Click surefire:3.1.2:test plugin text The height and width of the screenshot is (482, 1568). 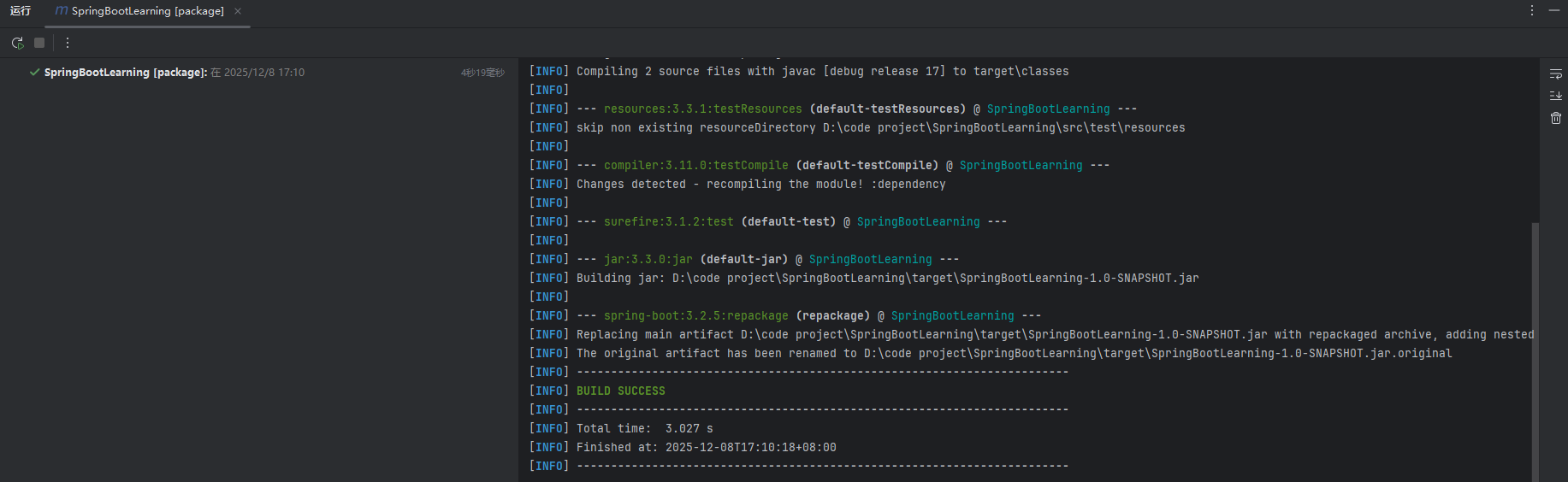coord(669,221)
